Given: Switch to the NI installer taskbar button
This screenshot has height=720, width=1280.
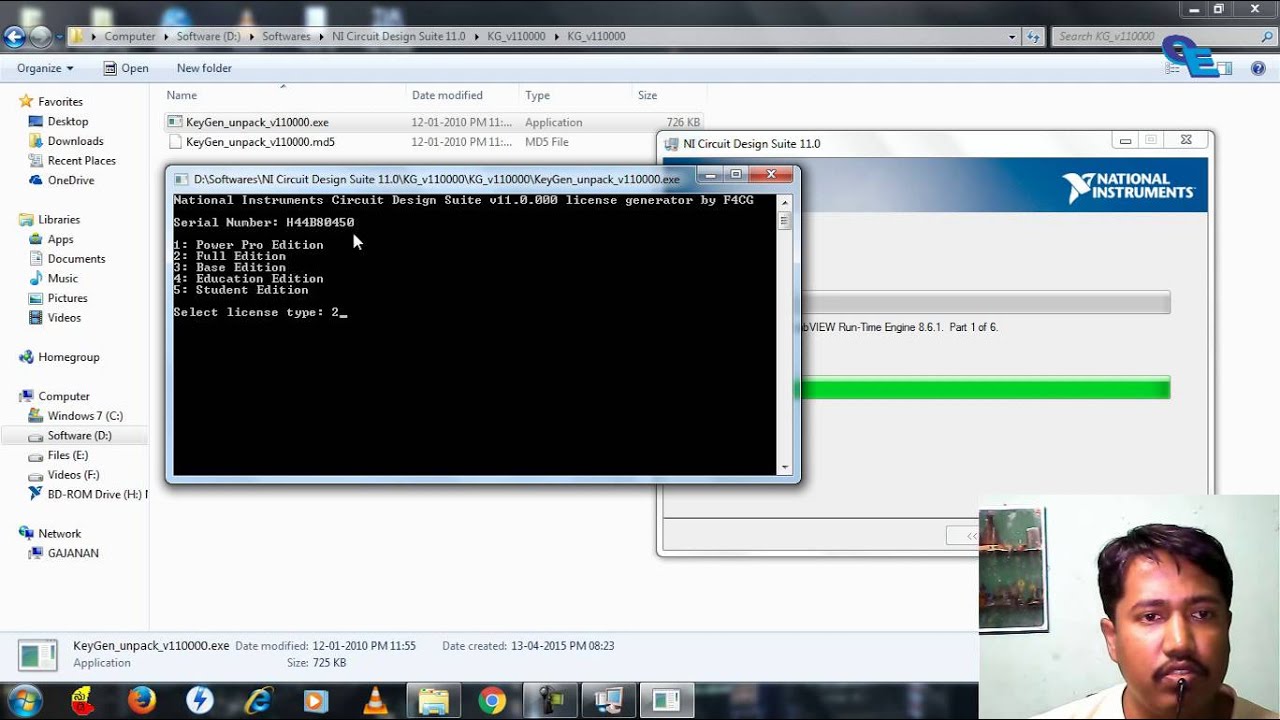Looking at the screenshot, I should (609, 701).
